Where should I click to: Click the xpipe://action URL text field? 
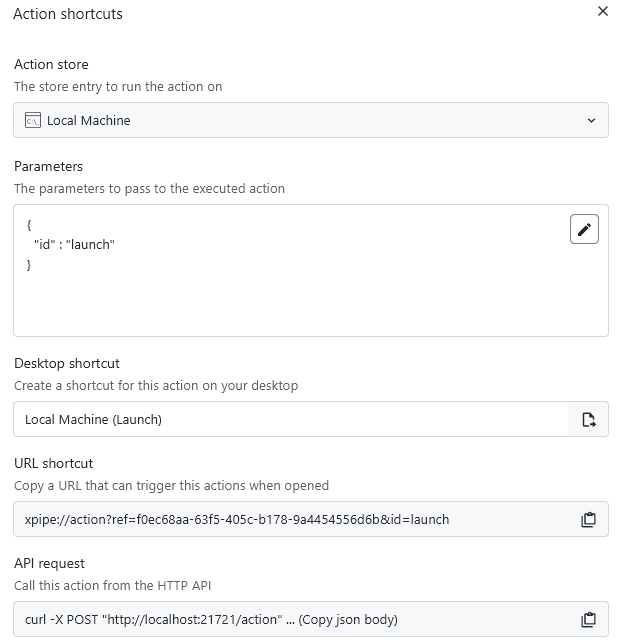[290, 520]
